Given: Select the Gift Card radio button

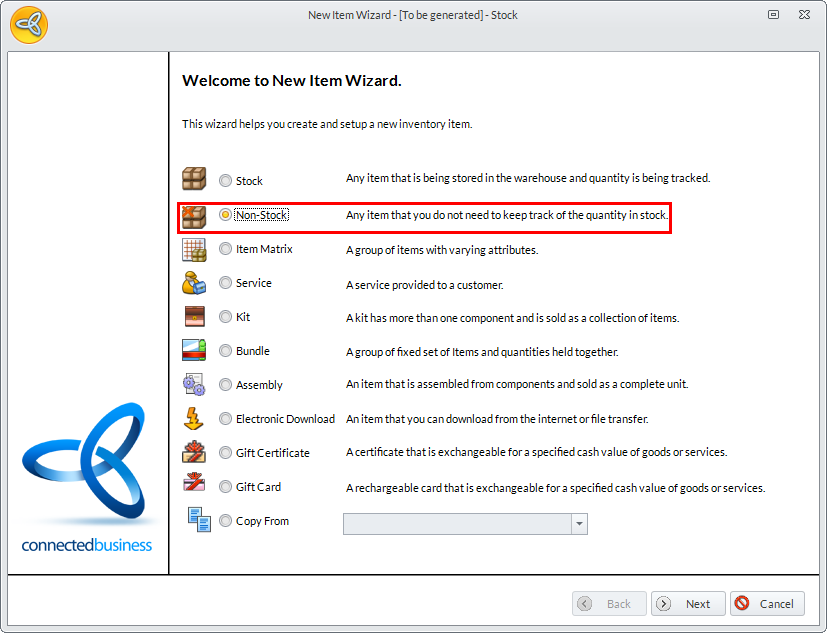Looking at the screenshot, I should 225,486.
